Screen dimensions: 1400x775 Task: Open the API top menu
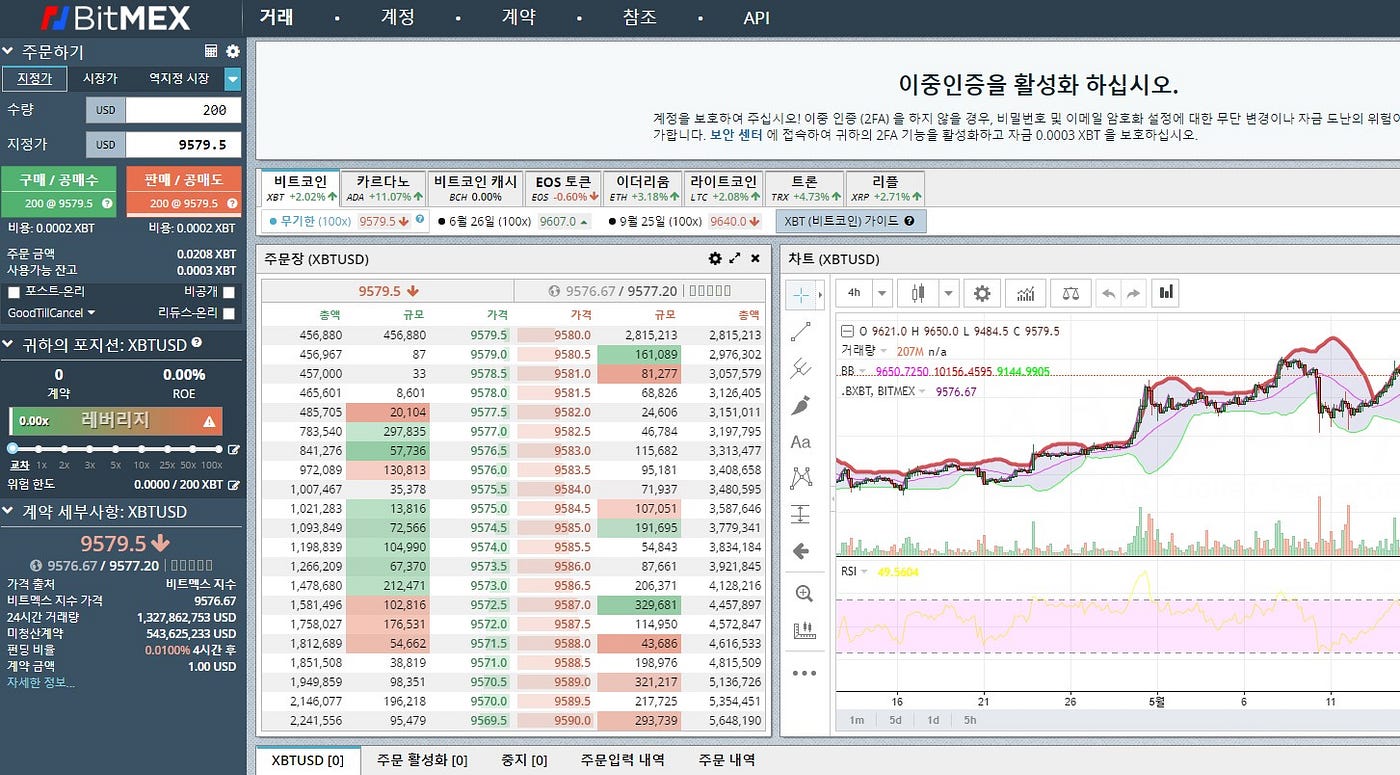[757, 18]
